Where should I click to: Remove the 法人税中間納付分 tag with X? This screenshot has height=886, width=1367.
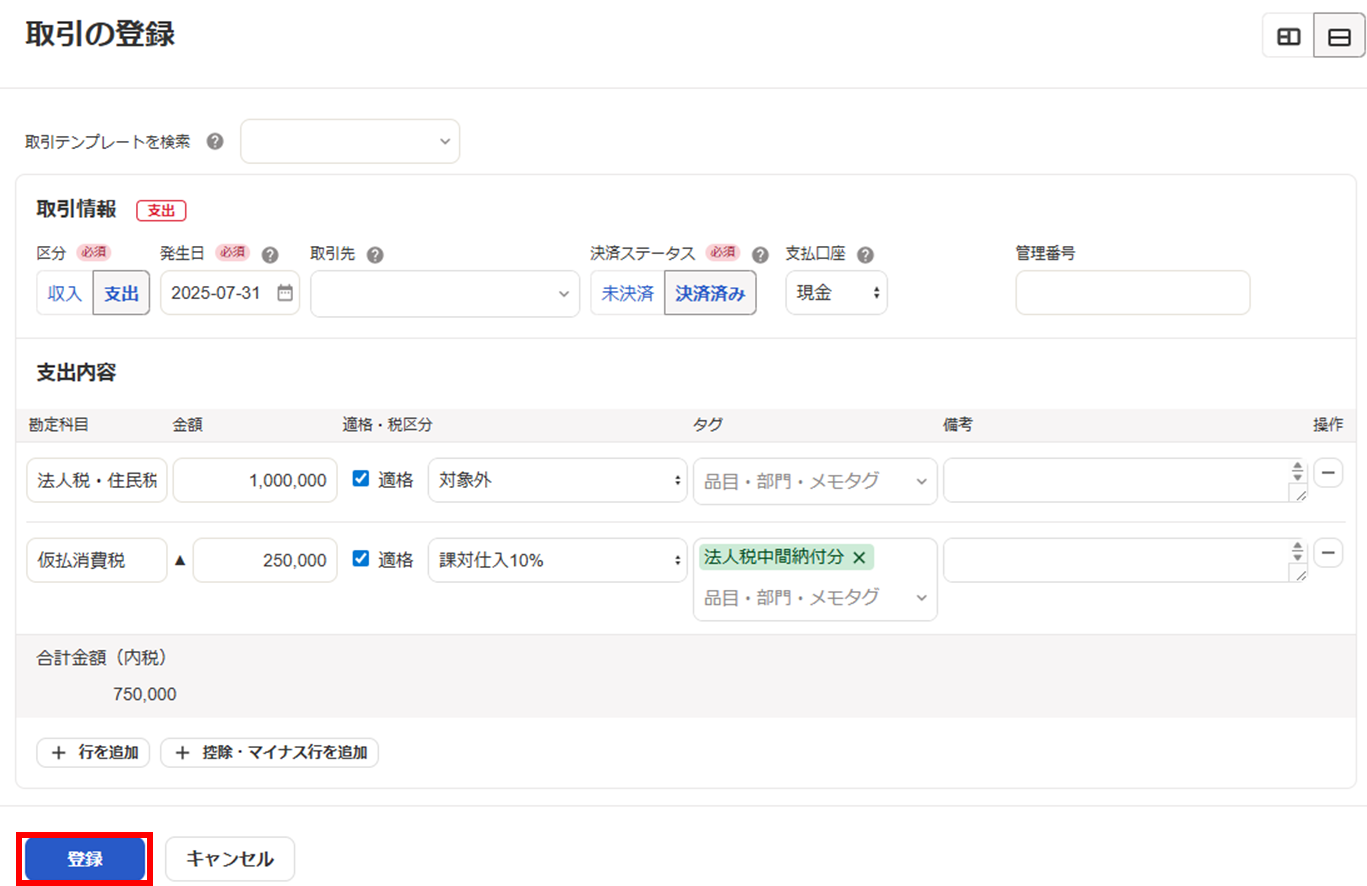858,557
